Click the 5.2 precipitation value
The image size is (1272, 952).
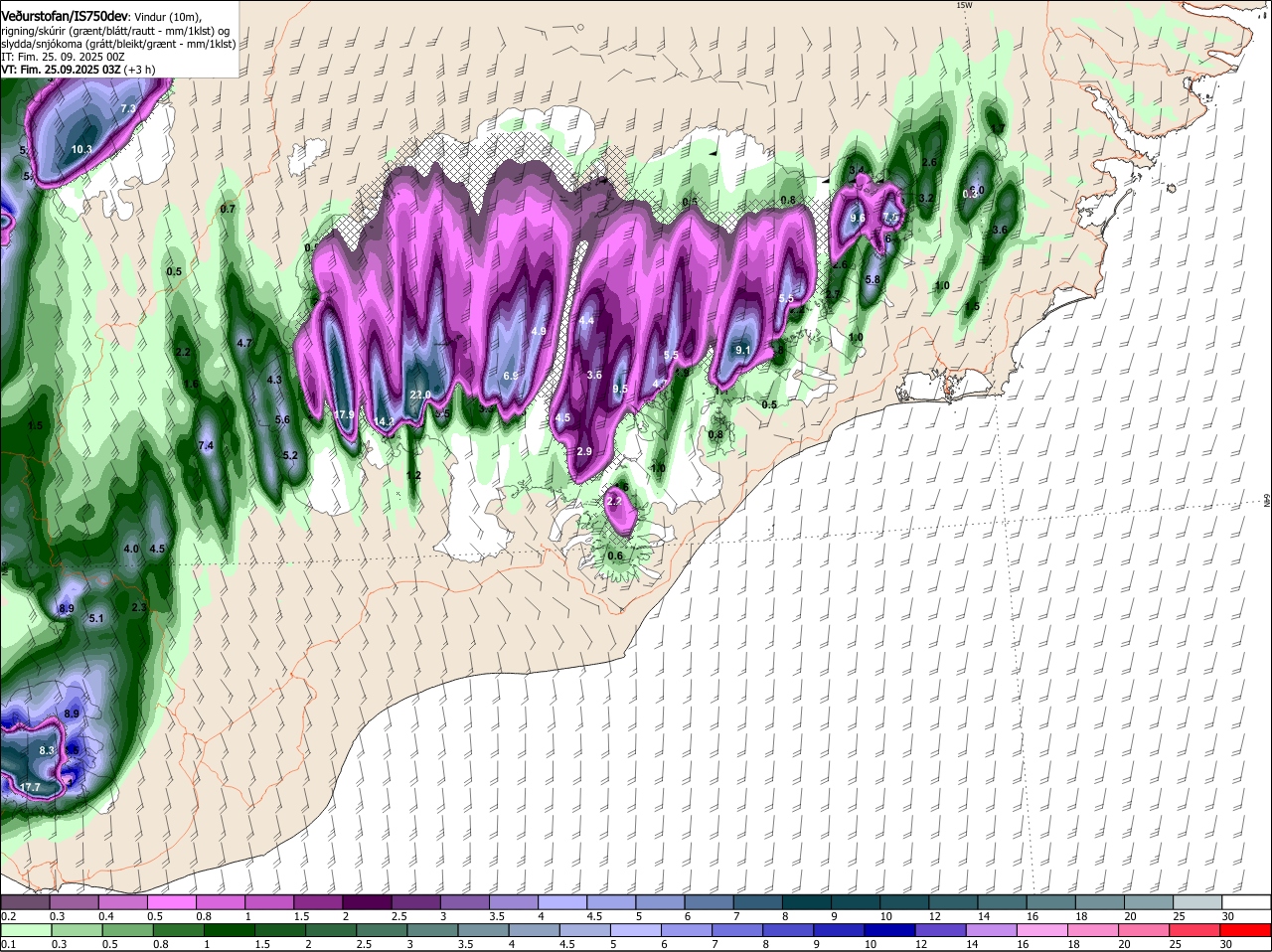[x=290, y=456]
